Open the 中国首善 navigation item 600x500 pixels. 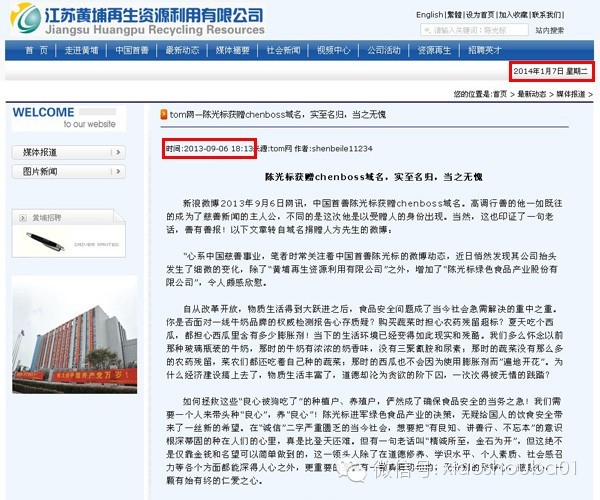pos(132,50)
